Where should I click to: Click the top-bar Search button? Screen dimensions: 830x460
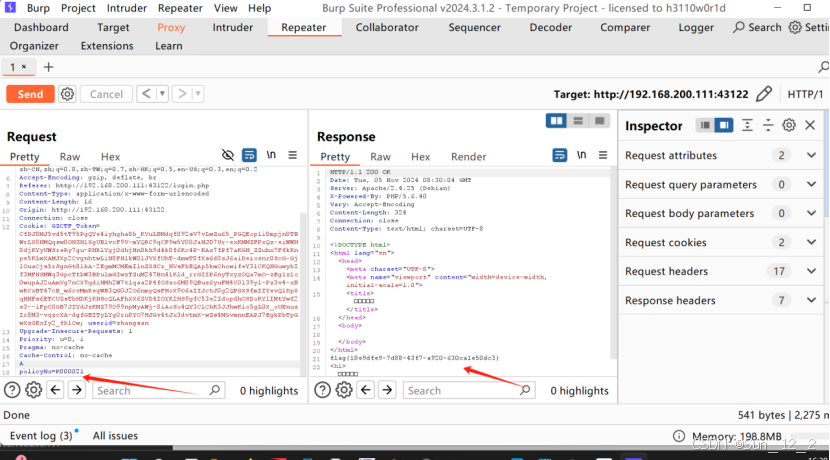tap(757, 28)
